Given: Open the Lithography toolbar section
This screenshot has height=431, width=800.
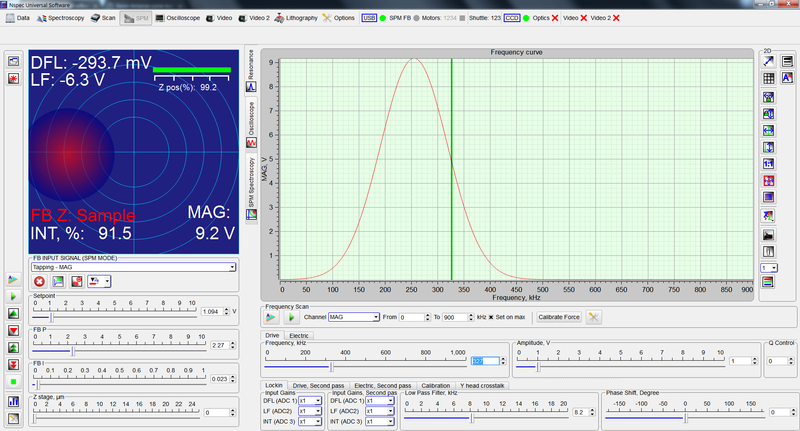Looking at the screenshot, I should point(298,18).
